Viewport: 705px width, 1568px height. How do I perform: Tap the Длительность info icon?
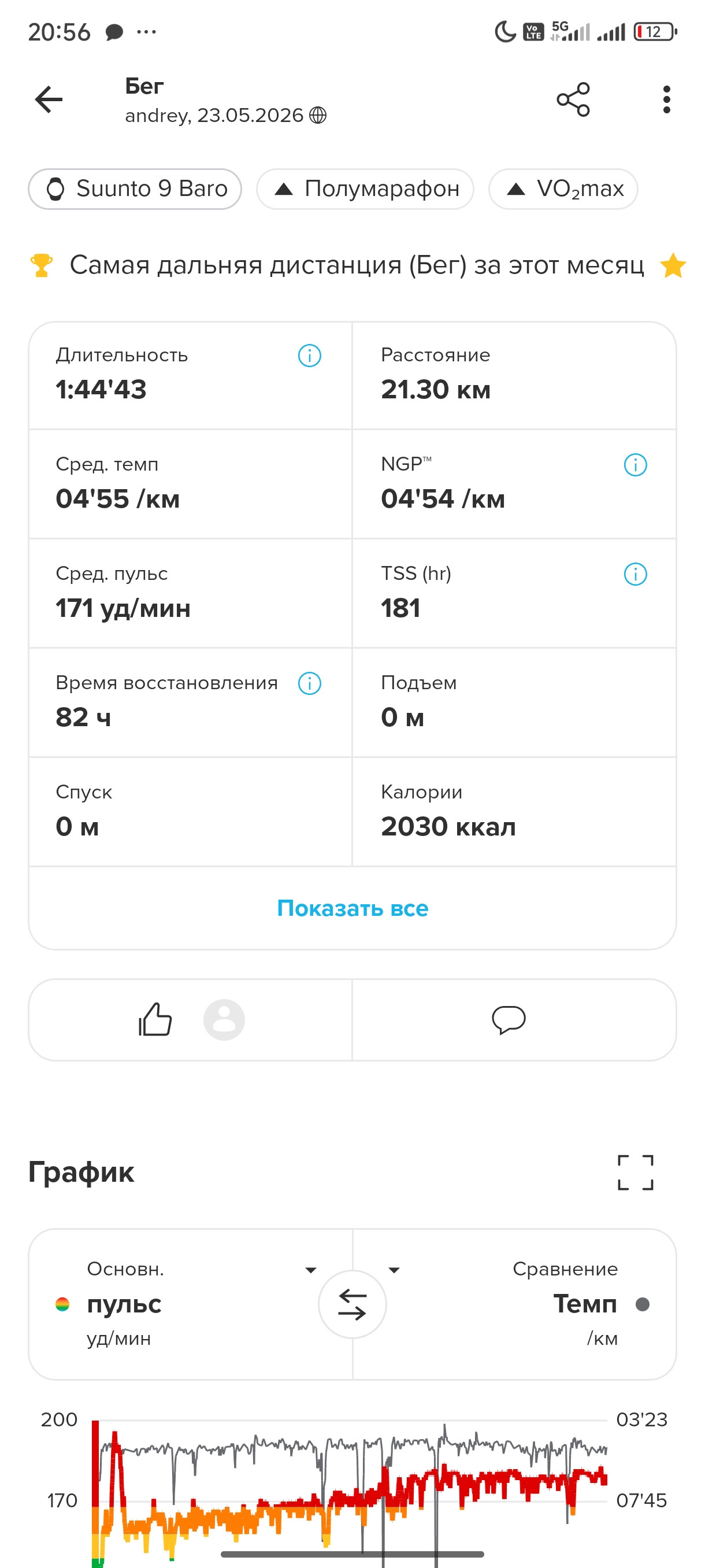pos(310,356)
